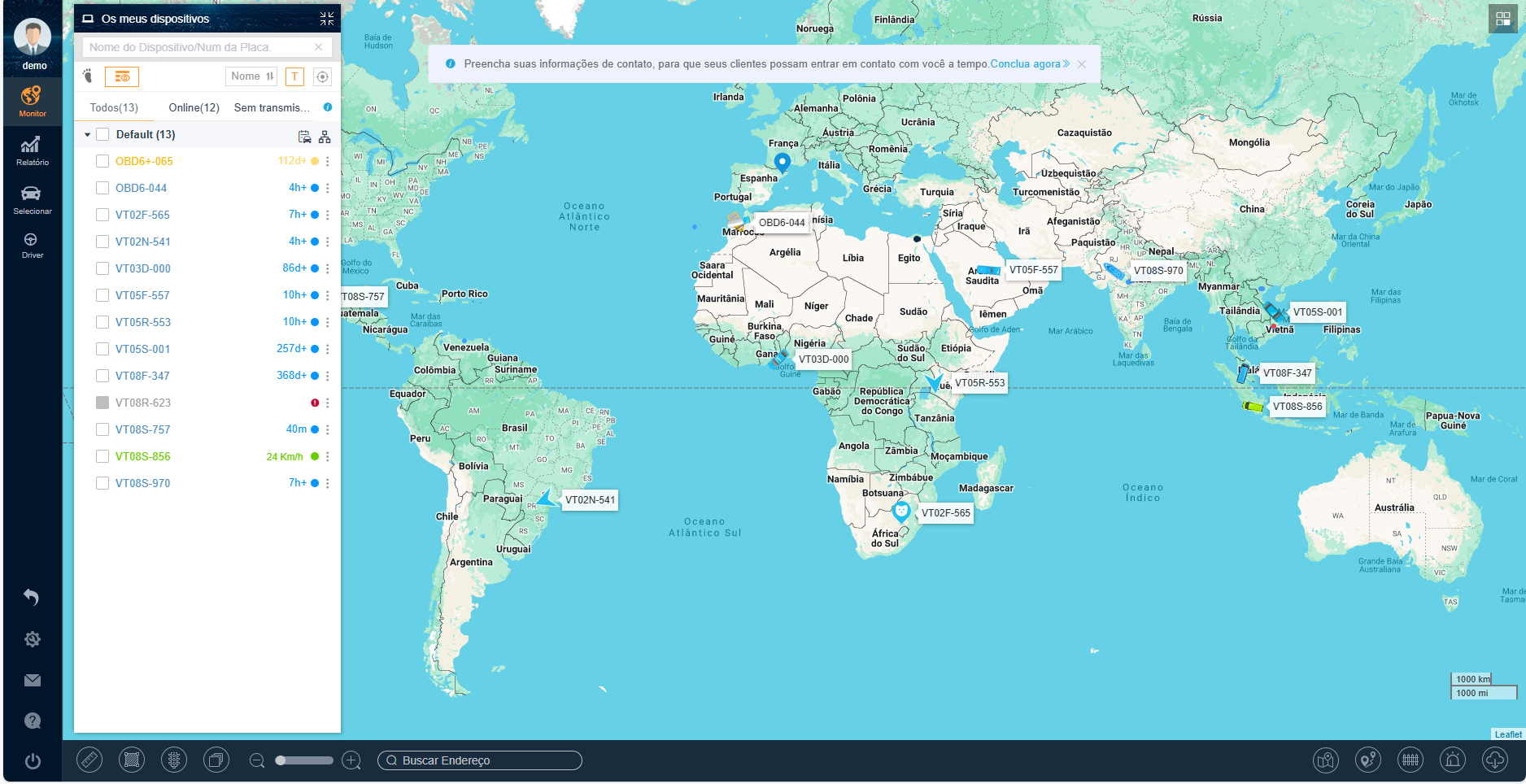This screenshot has width=1526, height=784.
Task: Check the VT03D-000 checkbox
Action: (102, 268)
